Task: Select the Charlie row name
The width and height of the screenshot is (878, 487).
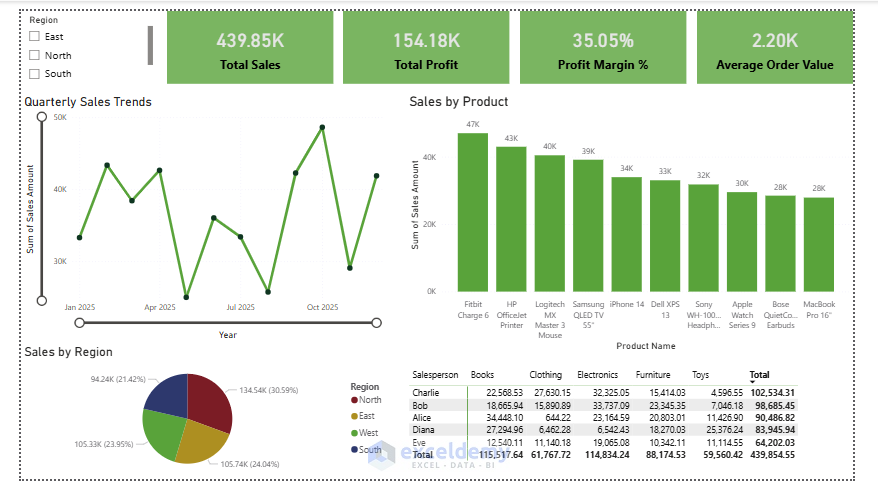Action: pyautogui.click(x=426, y=393)
